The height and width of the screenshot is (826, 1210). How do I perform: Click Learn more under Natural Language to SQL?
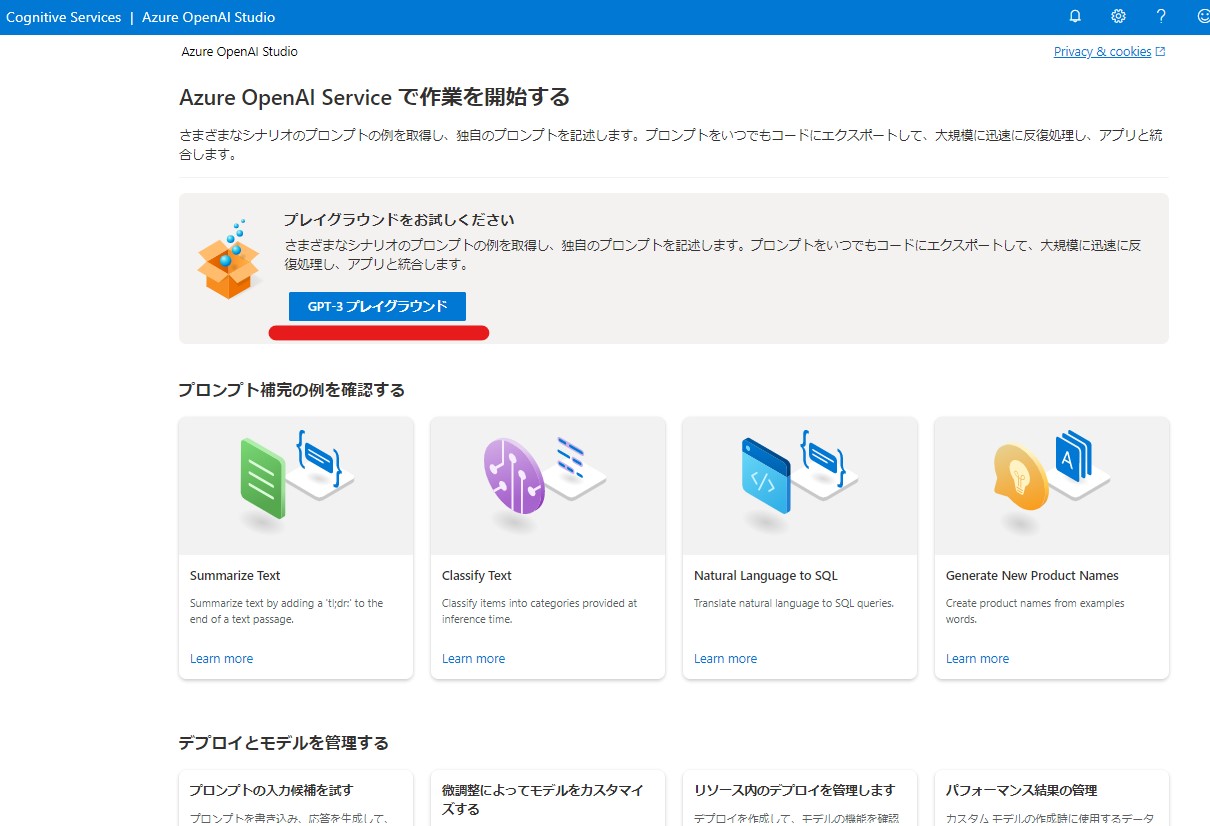point(725,659)
